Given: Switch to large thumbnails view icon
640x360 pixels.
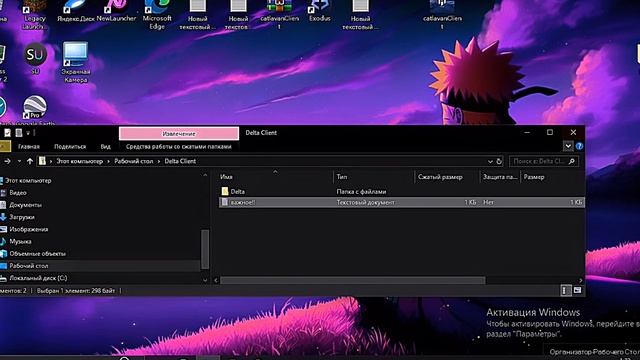Looking at the screenshot, I should tap(577, 290).
